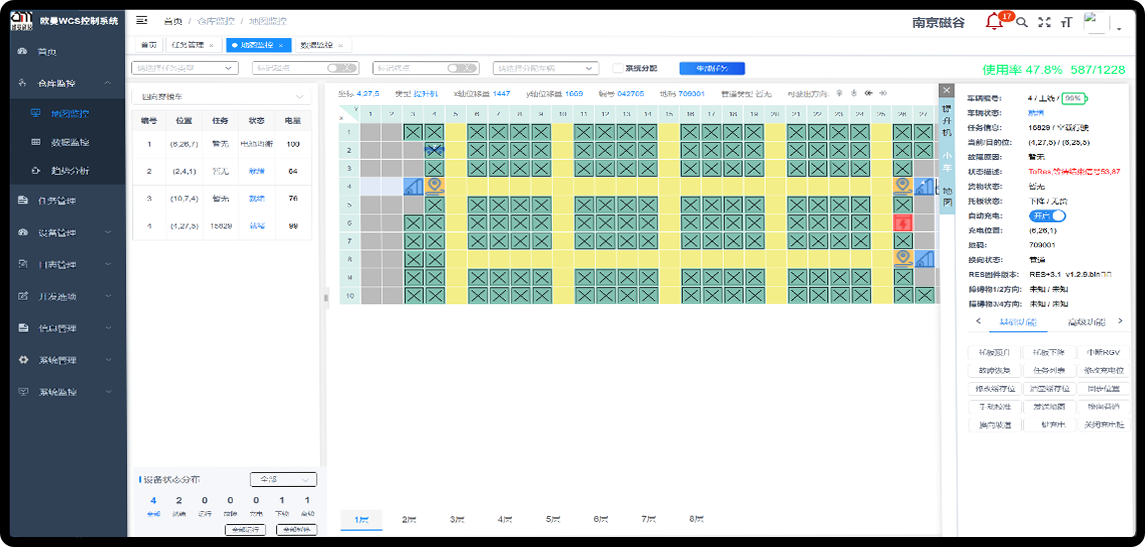Close the vehicle detail panel with X

946,90
